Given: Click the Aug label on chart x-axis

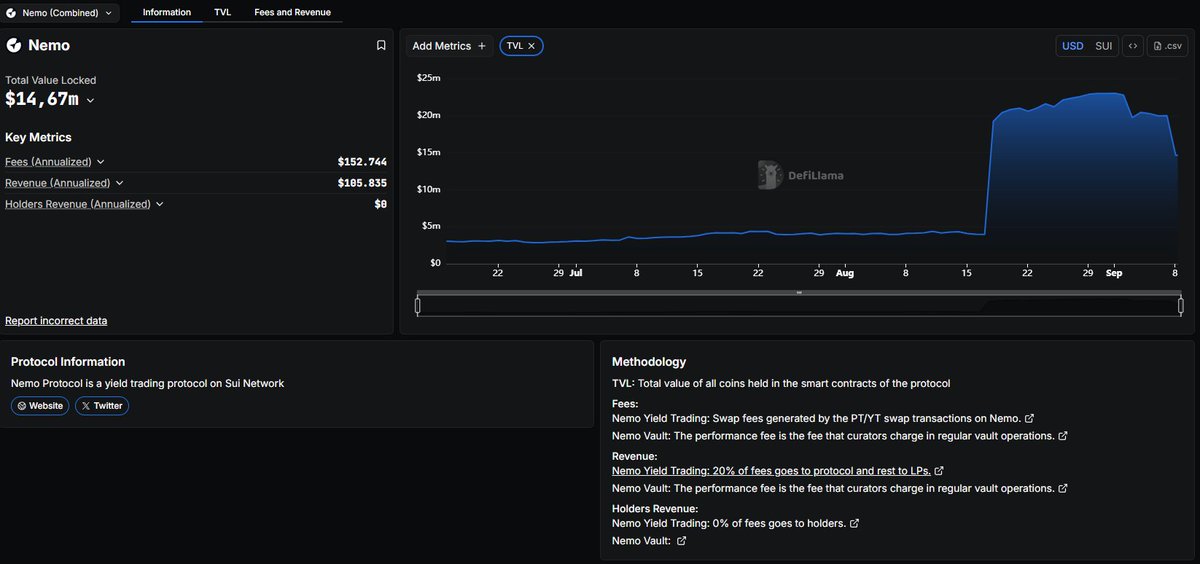Looking at the screenshot, I should click(x=845, y=272).
